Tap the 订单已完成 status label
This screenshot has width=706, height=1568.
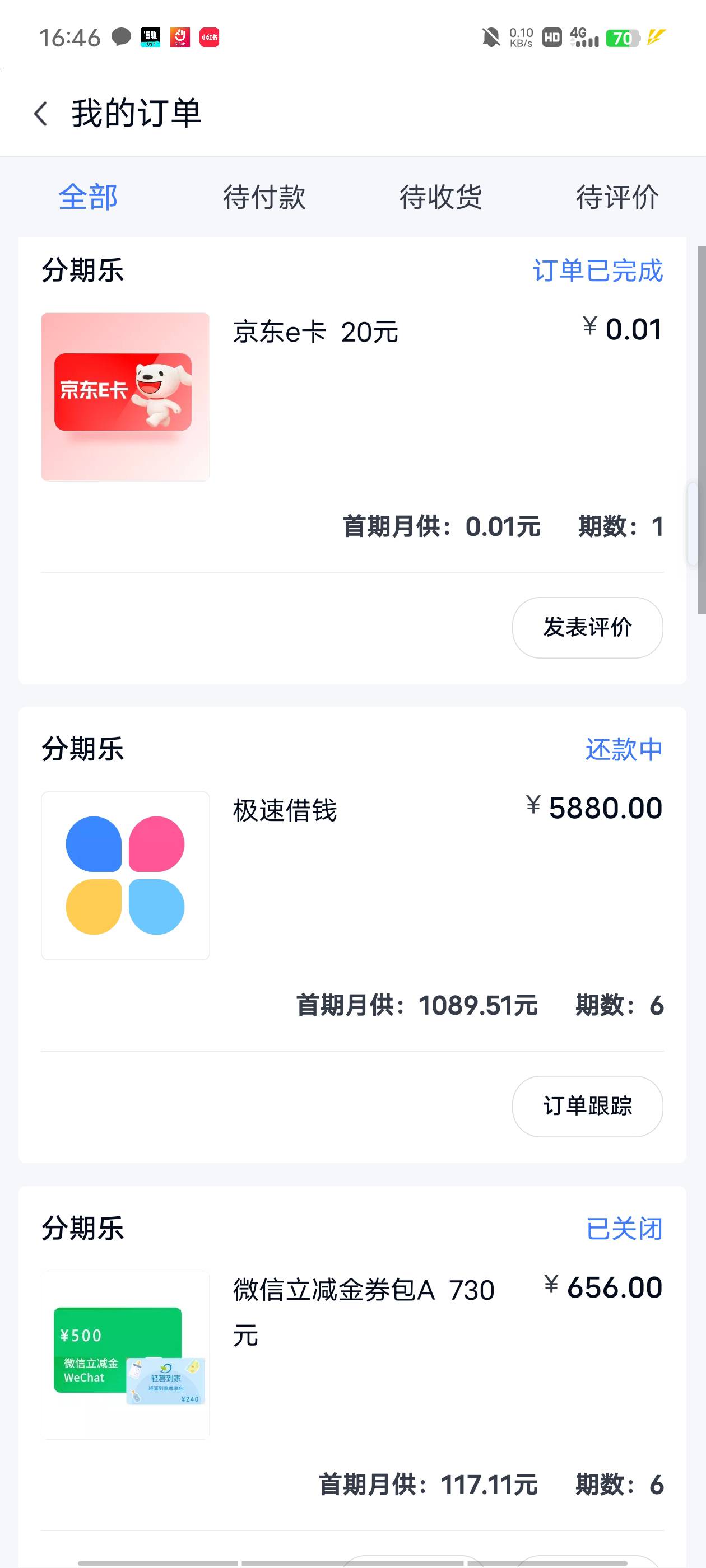(x=597, y=270)
